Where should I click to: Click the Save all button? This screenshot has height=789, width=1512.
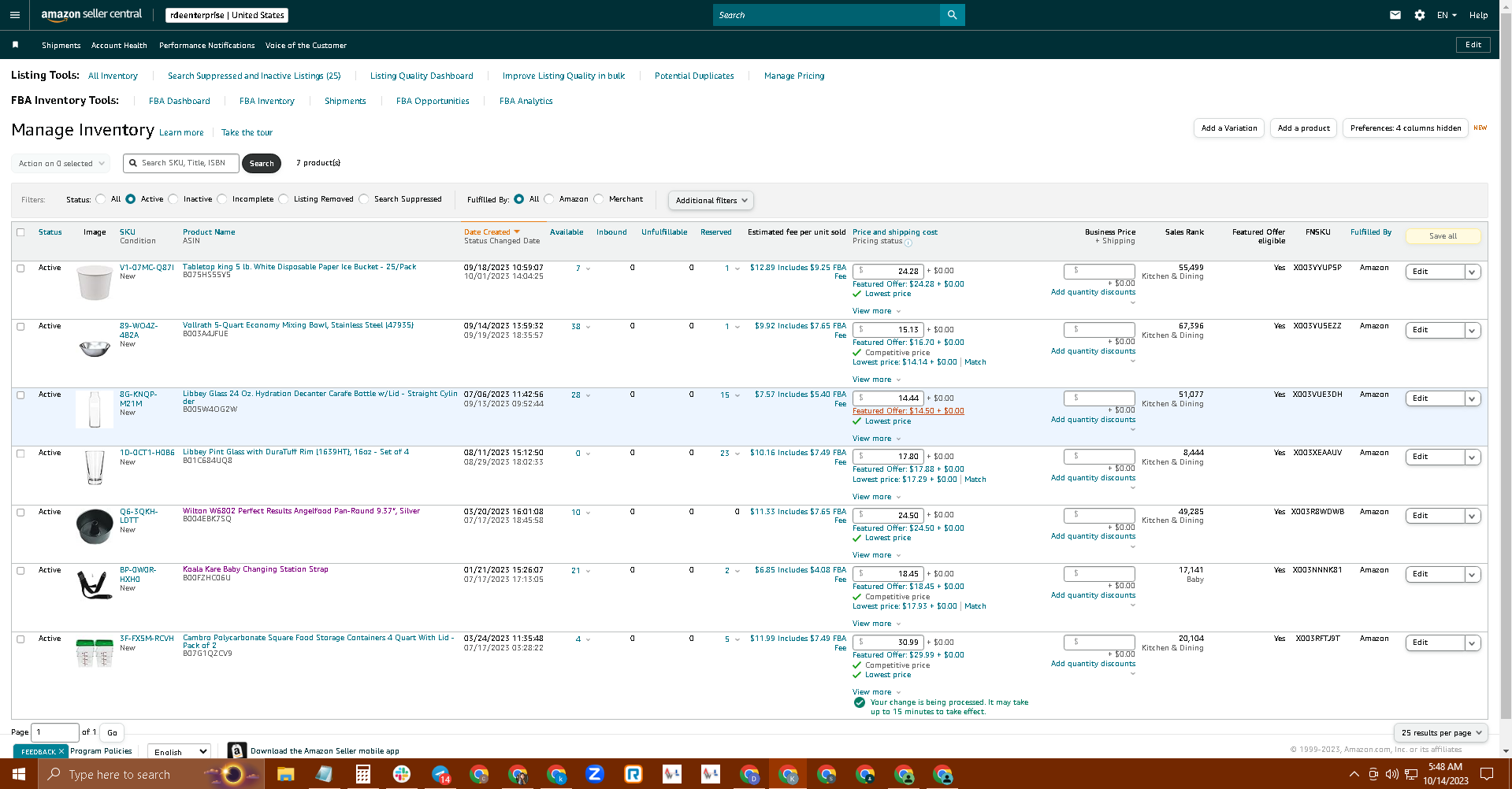[1443, 236]
